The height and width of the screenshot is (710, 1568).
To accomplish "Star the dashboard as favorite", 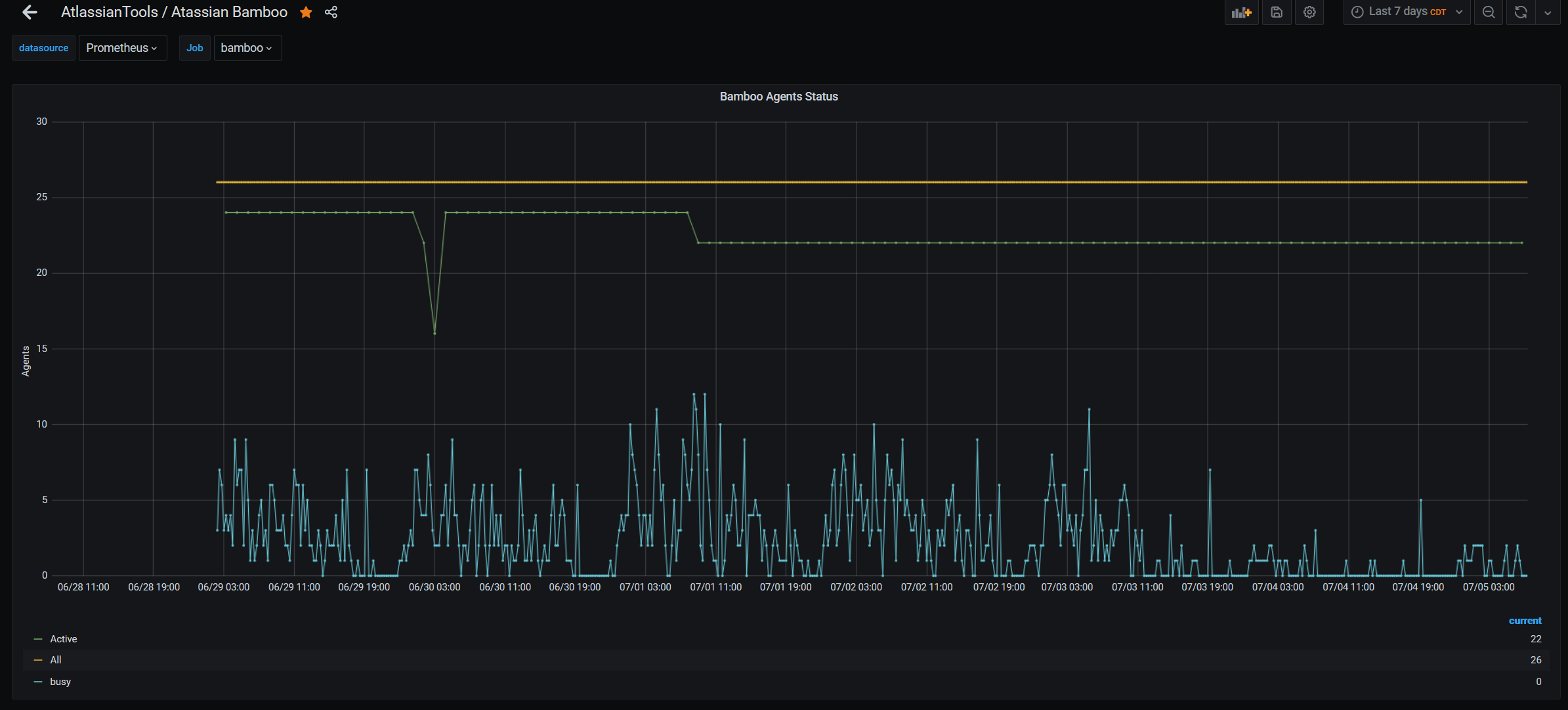I will point(306,12).
